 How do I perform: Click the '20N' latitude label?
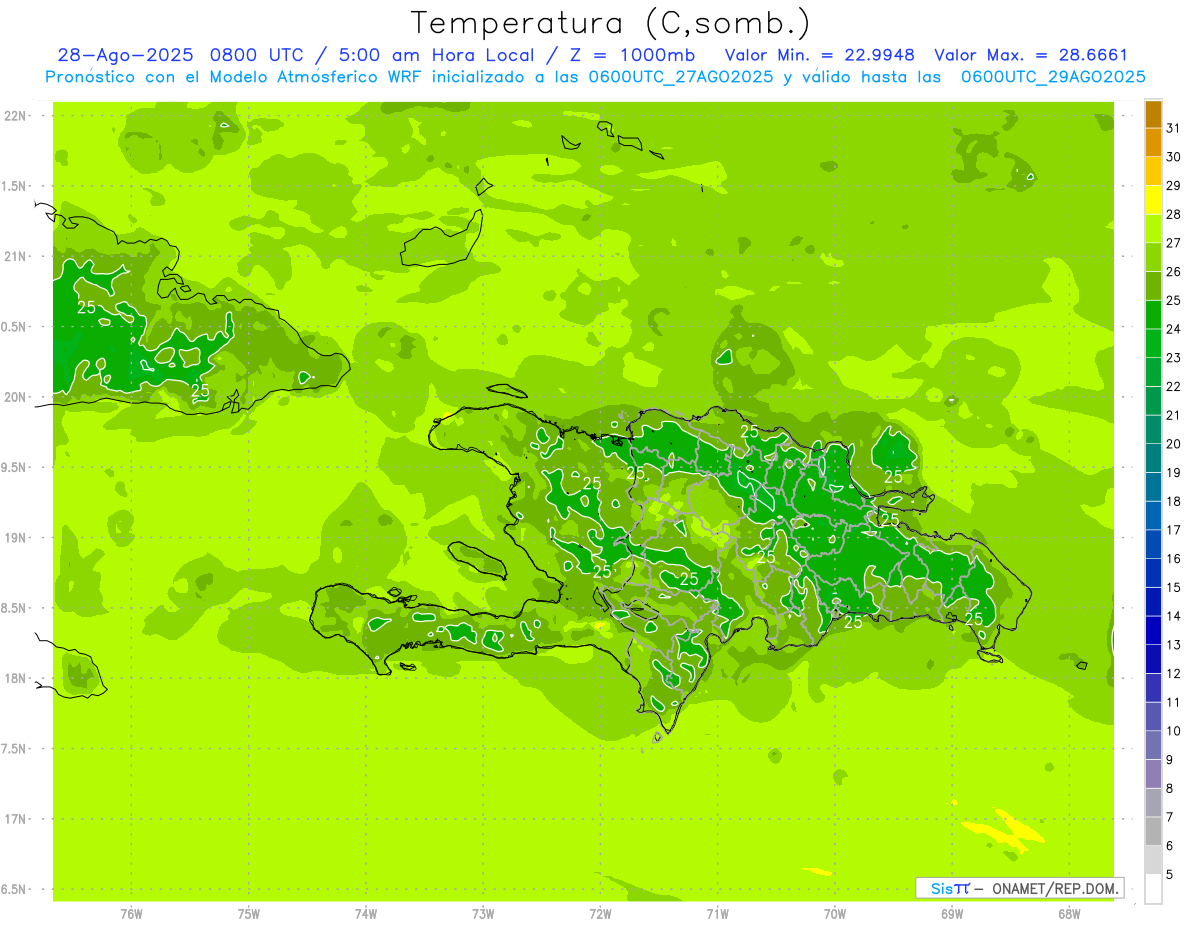point(16,397)
